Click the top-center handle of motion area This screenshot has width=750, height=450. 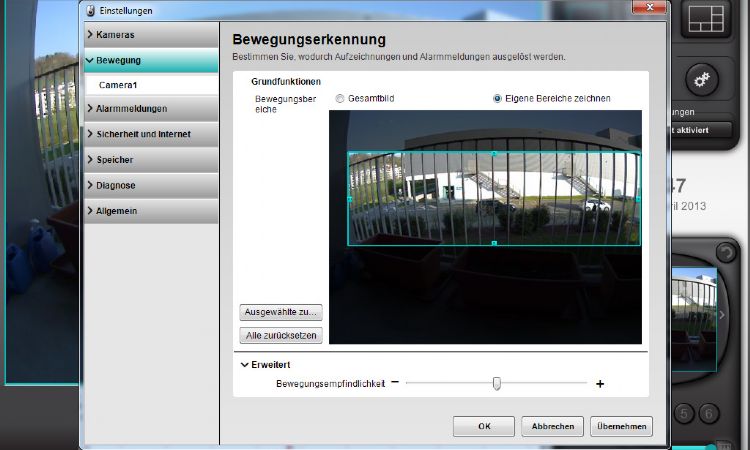[x=494, y=153]
